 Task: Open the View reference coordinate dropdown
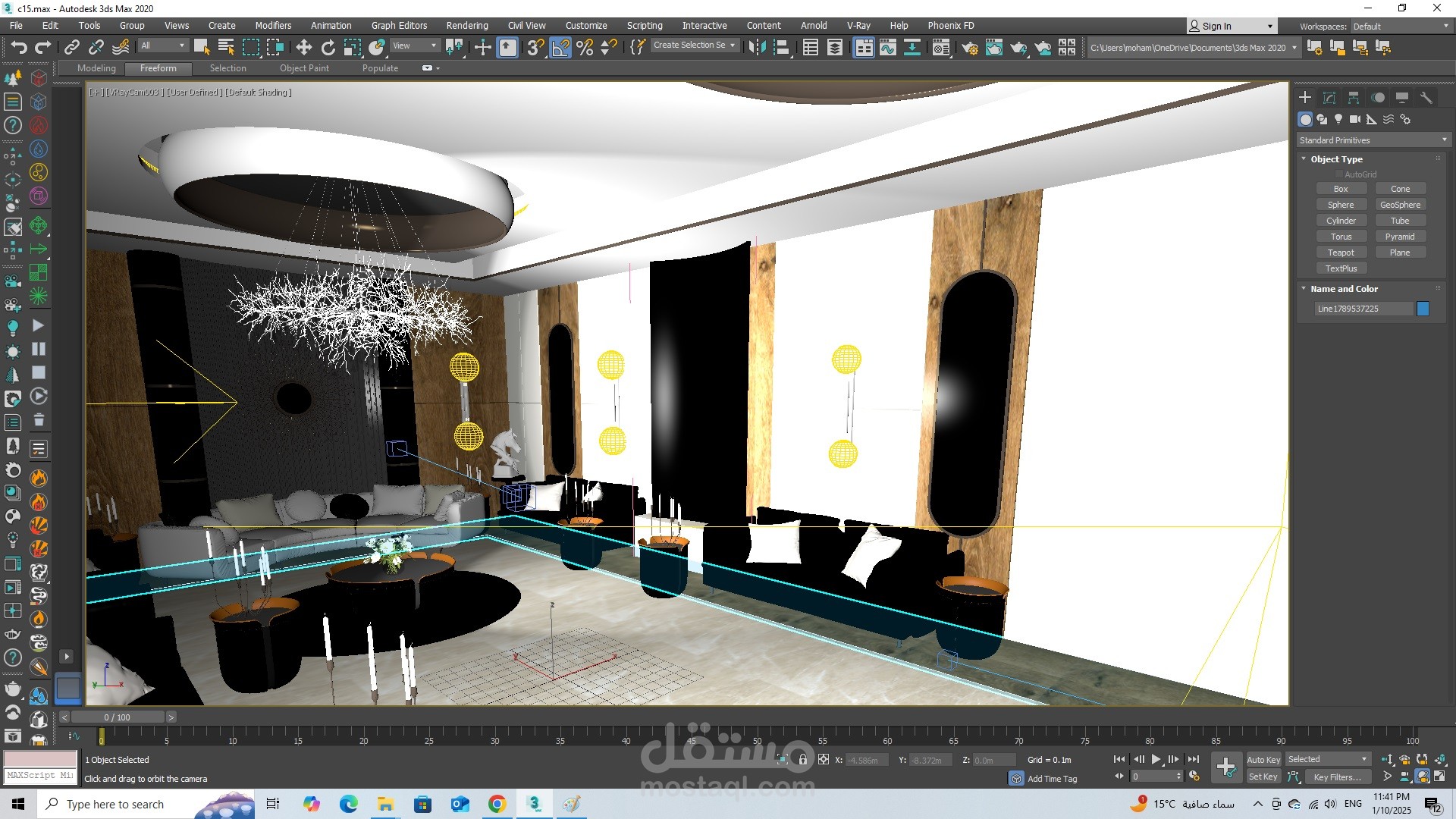(414, 45)
